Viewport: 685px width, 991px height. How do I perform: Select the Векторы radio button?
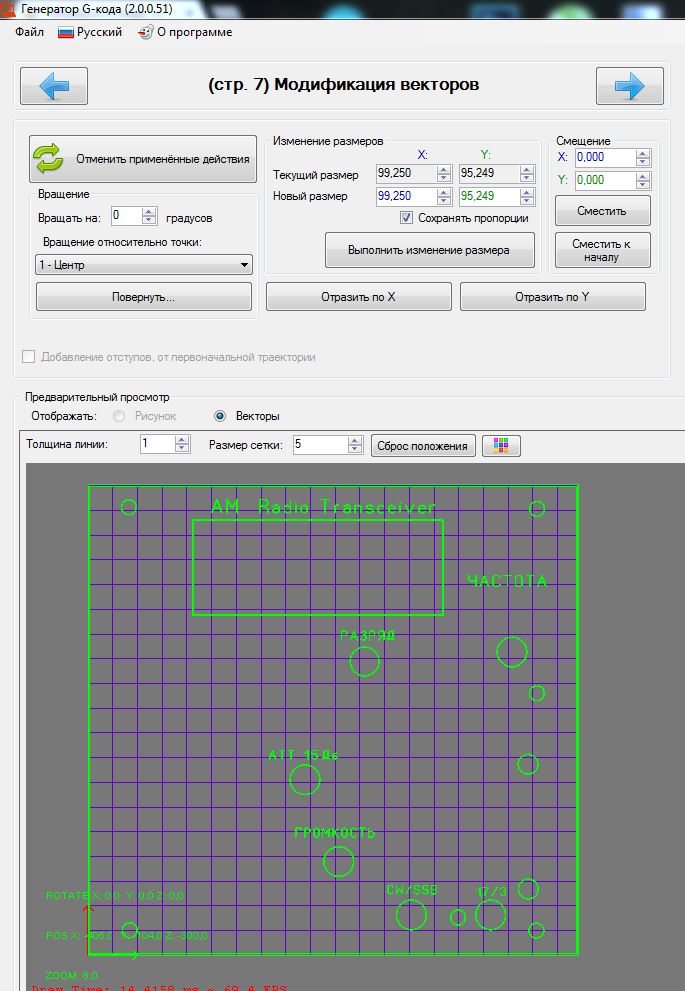(220, 416)
